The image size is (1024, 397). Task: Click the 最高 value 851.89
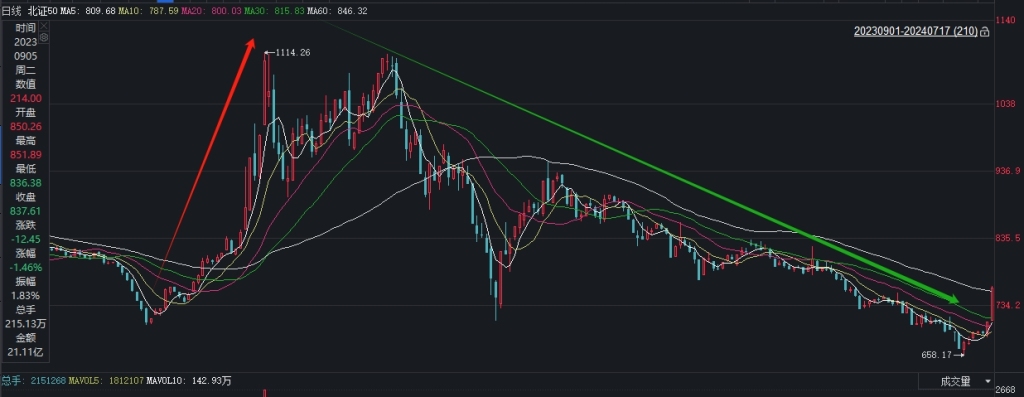(x=26, y=155)
